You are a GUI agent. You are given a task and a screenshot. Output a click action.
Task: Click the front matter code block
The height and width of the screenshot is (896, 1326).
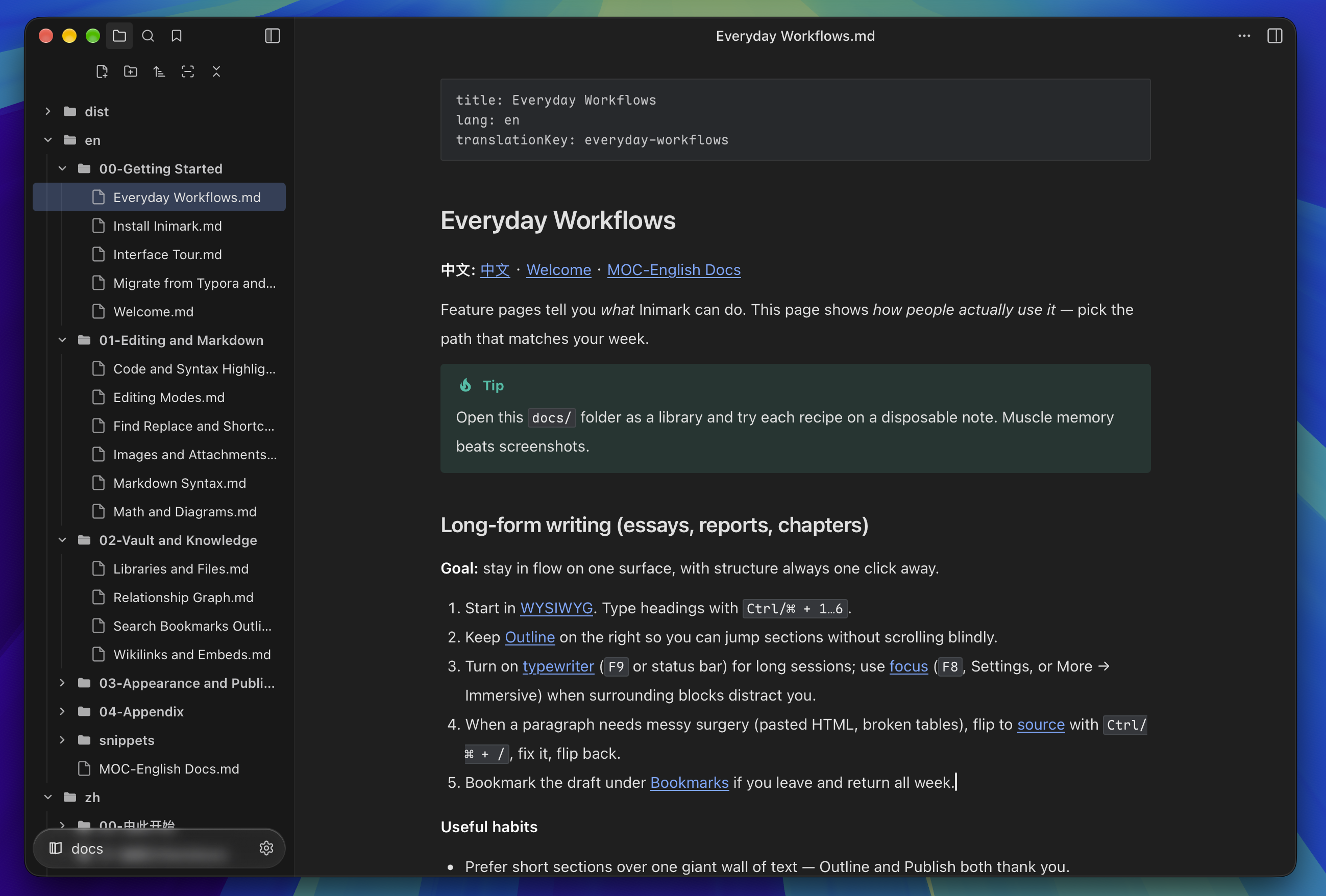pos(795,120)
